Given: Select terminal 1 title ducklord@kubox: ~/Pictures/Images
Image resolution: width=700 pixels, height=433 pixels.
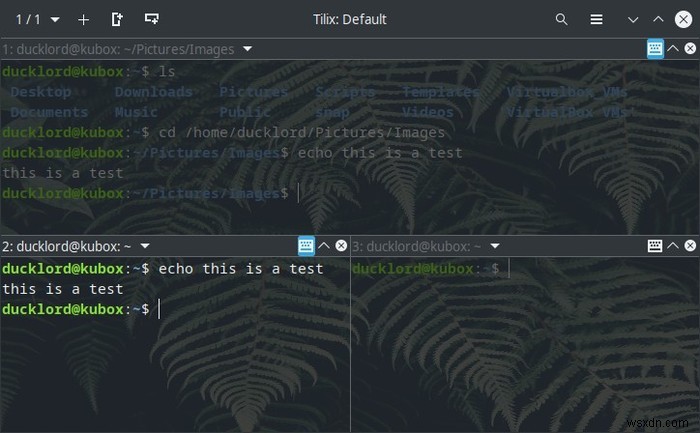Looking at the screenshot, I should pos(118,50).
